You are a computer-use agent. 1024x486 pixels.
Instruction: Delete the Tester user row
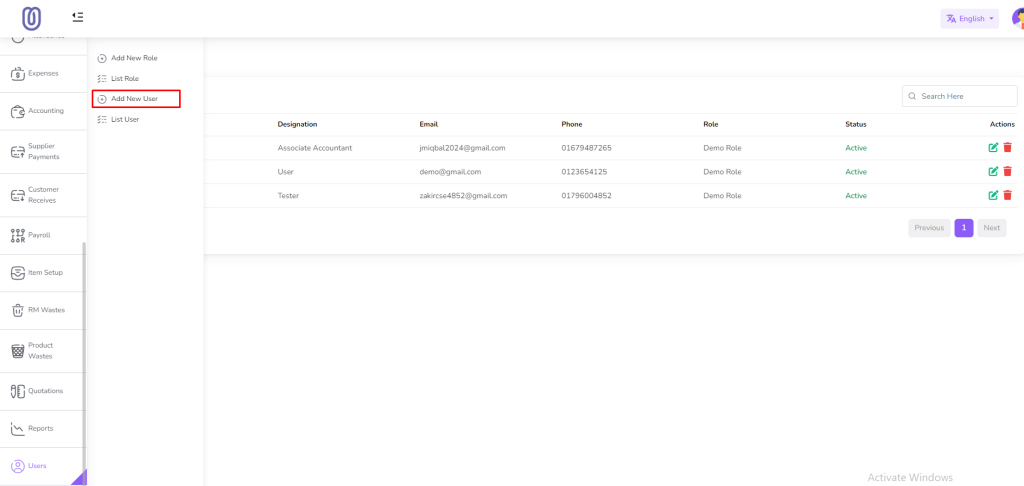(1007, 195)
